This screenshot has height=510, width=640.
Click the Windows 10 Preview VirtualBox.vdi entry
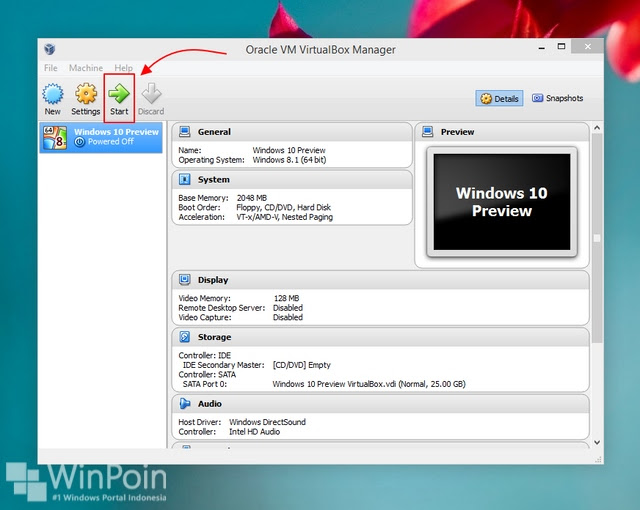click(x=369, y=384)
